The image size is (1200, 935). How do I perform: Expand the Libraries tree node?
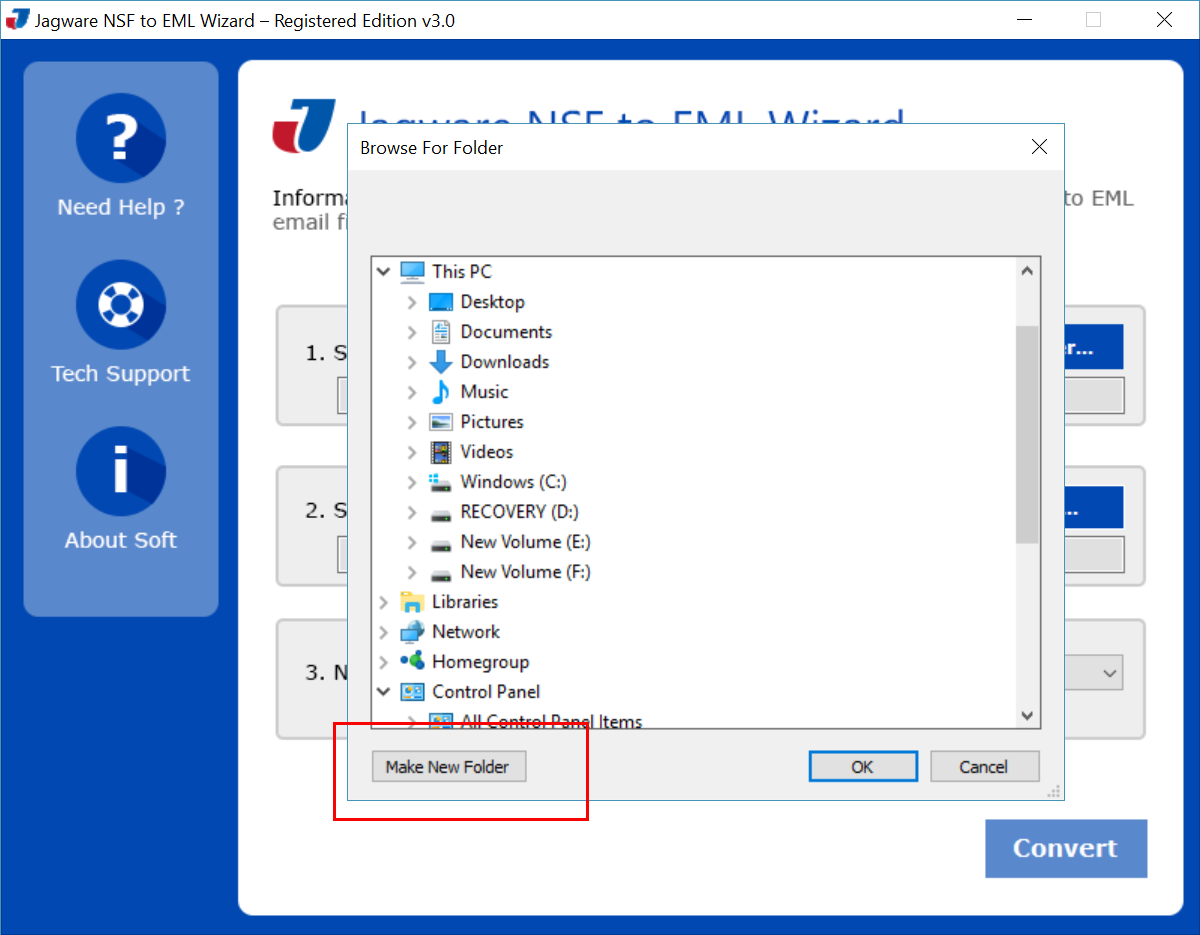pos(383,602)
